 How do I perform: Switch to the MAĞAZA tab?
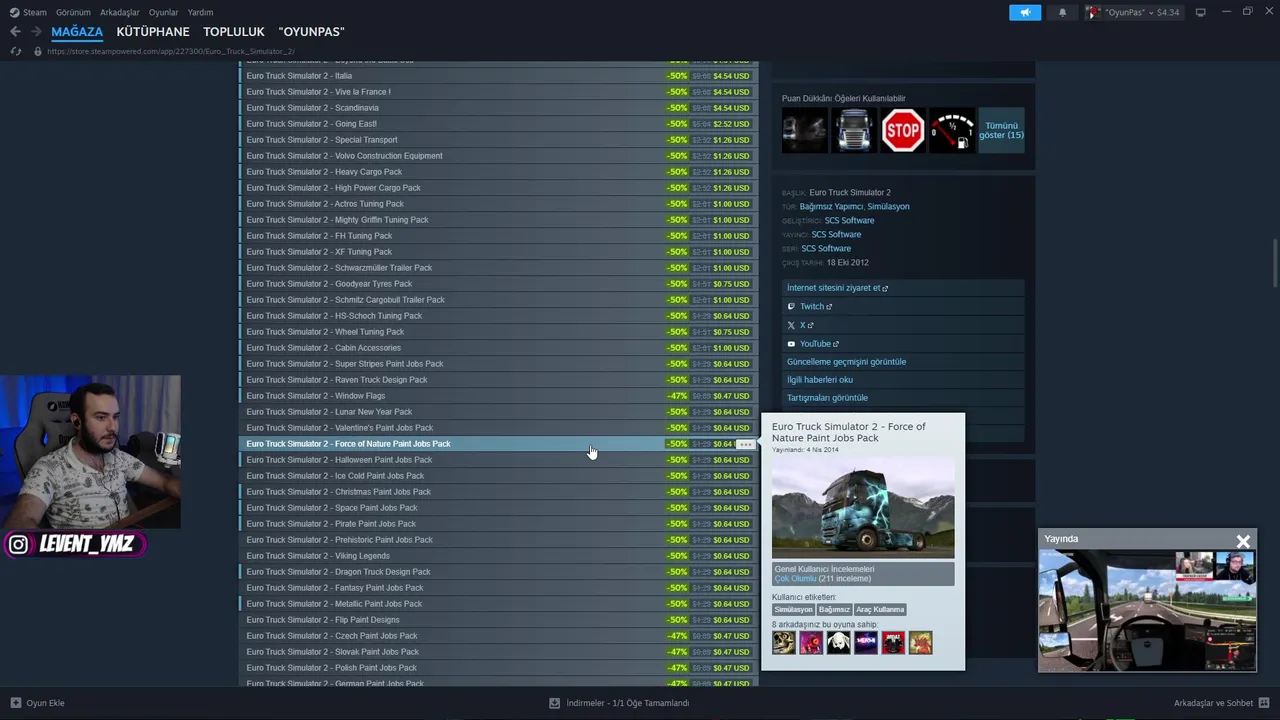(77, 32)
